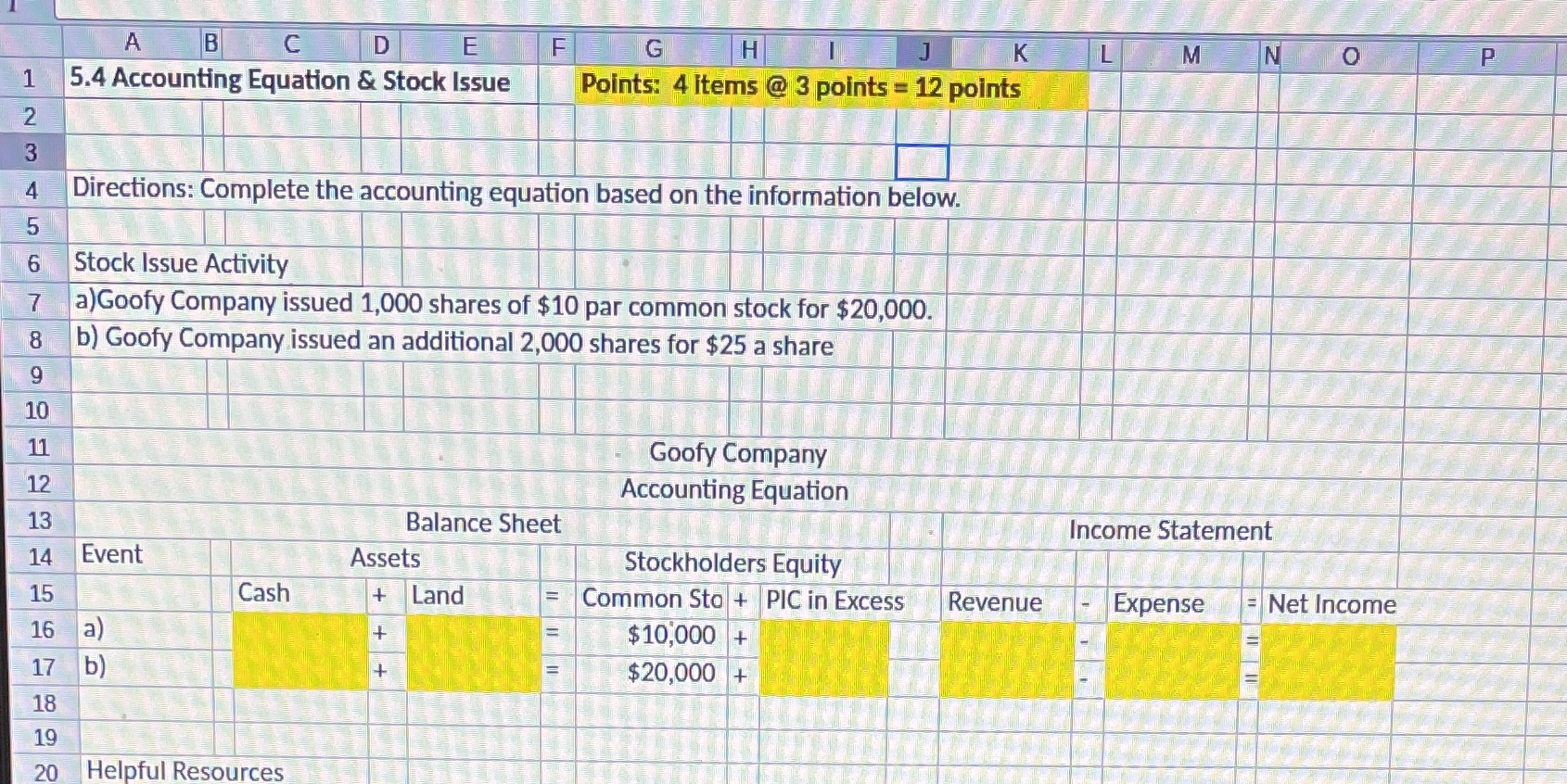
Task: Click the 'a)Goofy Company issued 1,000 shares' line
Action: click(x=503, y=305)
